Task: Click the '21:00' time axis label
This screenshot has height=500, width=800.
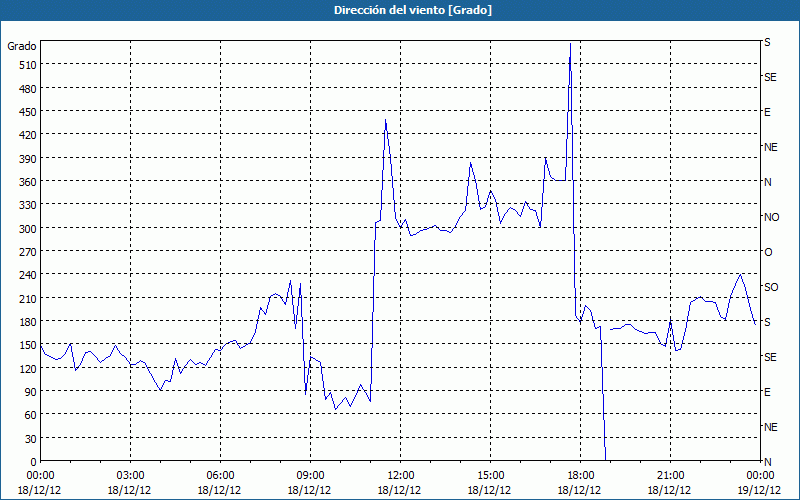Action: click(x=670, y=476)
